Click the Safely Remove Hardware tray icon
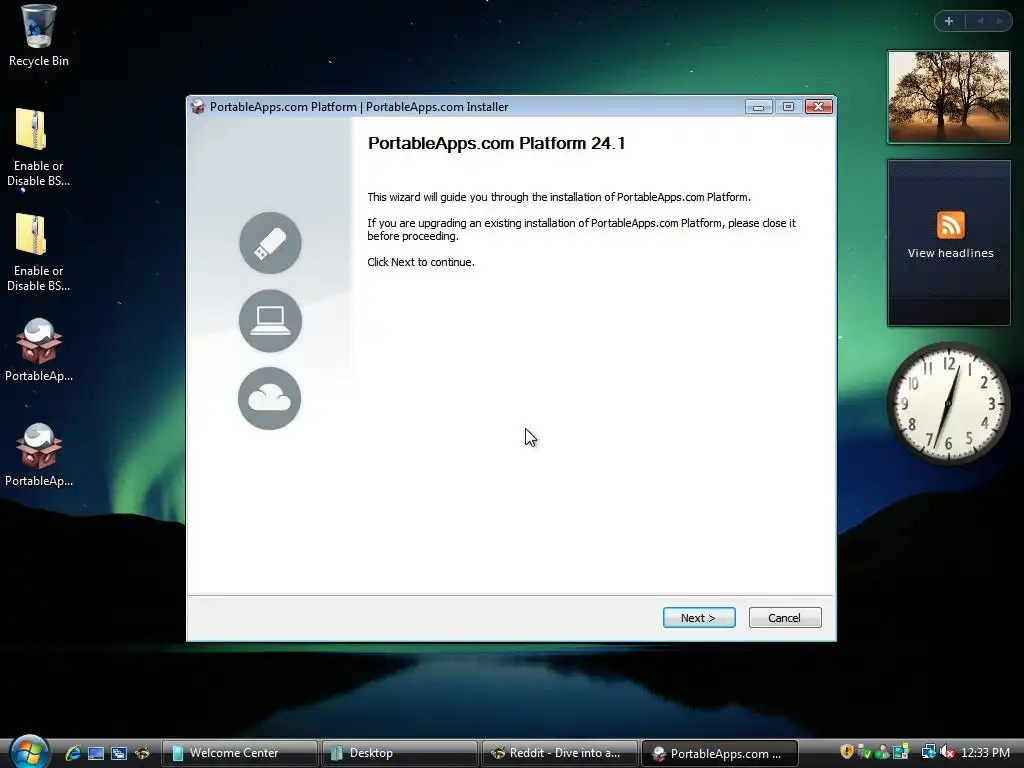1024x768 pixels. coord(864,752)
